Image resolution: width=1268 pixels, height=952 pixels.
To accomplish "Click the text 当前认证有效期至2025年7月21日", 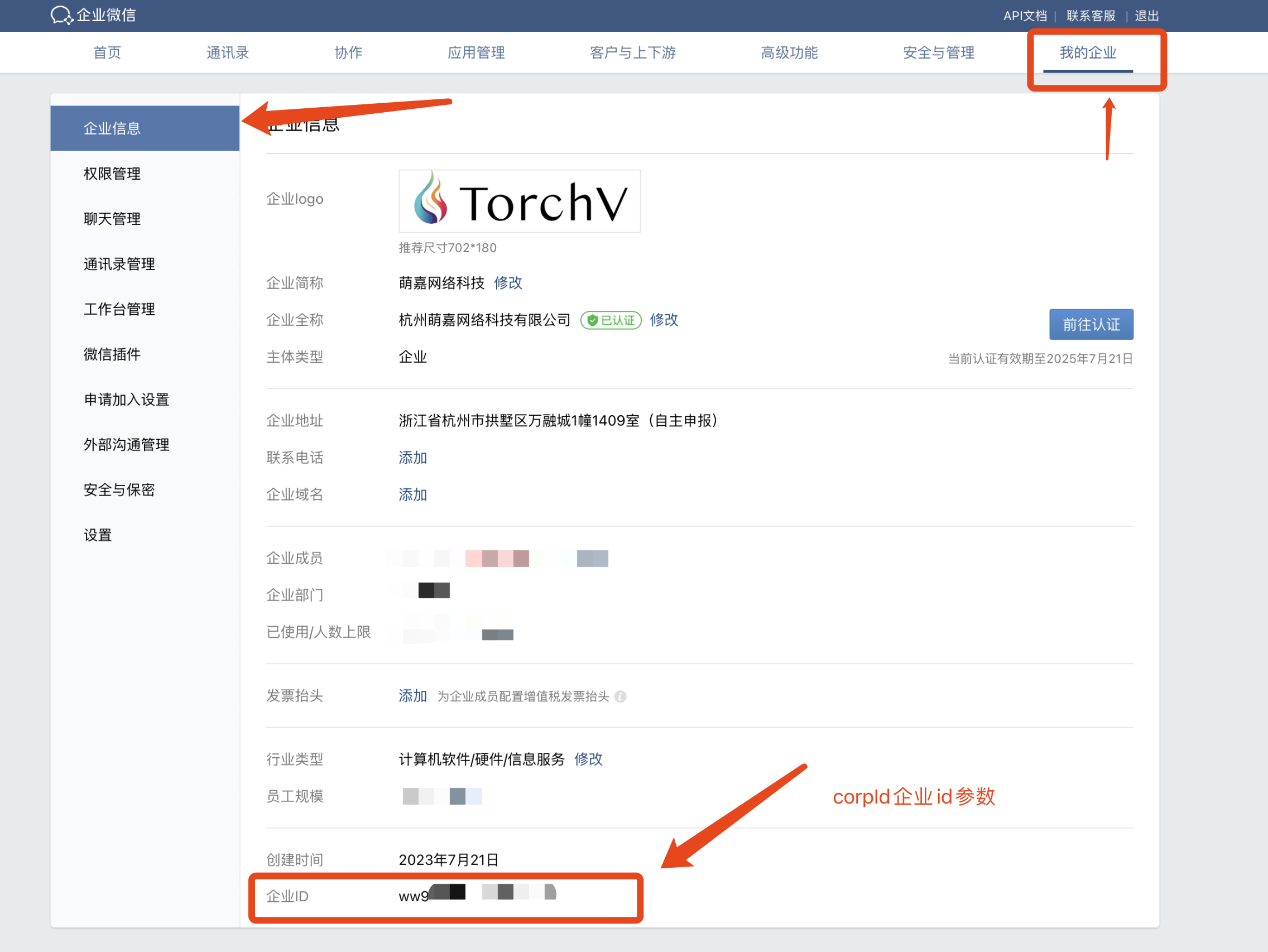I will (1040, 359).
